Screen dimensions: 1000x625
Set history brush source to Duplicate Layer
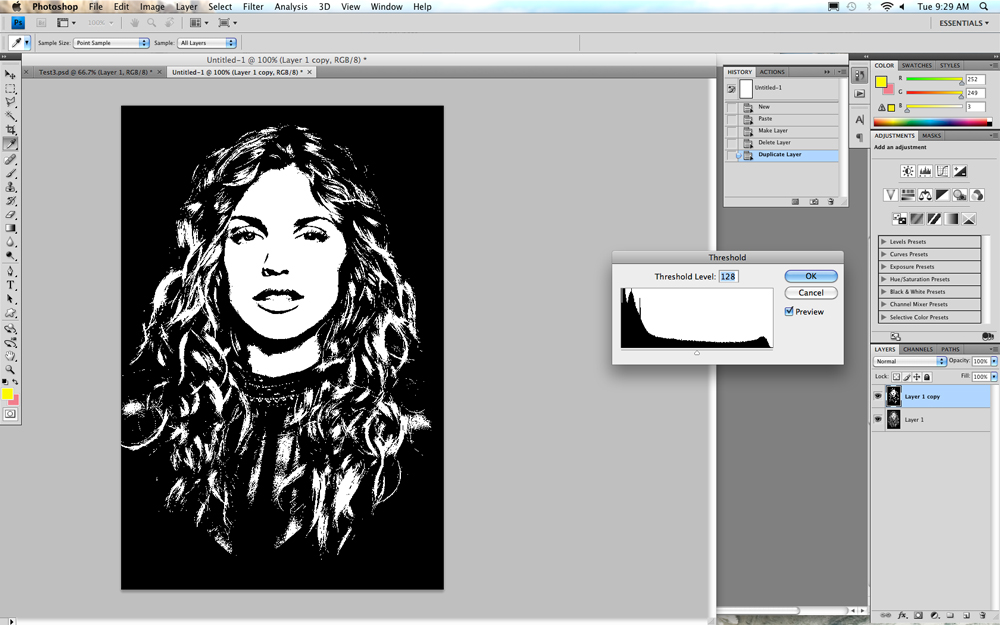tap(732, 155)
